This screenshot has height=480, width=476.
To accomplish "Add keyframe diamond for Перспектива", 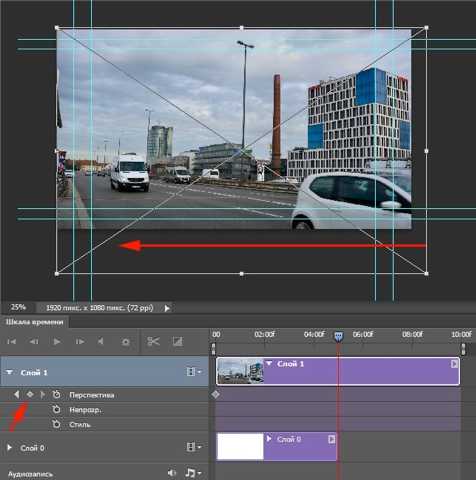I will pos(30,395).
